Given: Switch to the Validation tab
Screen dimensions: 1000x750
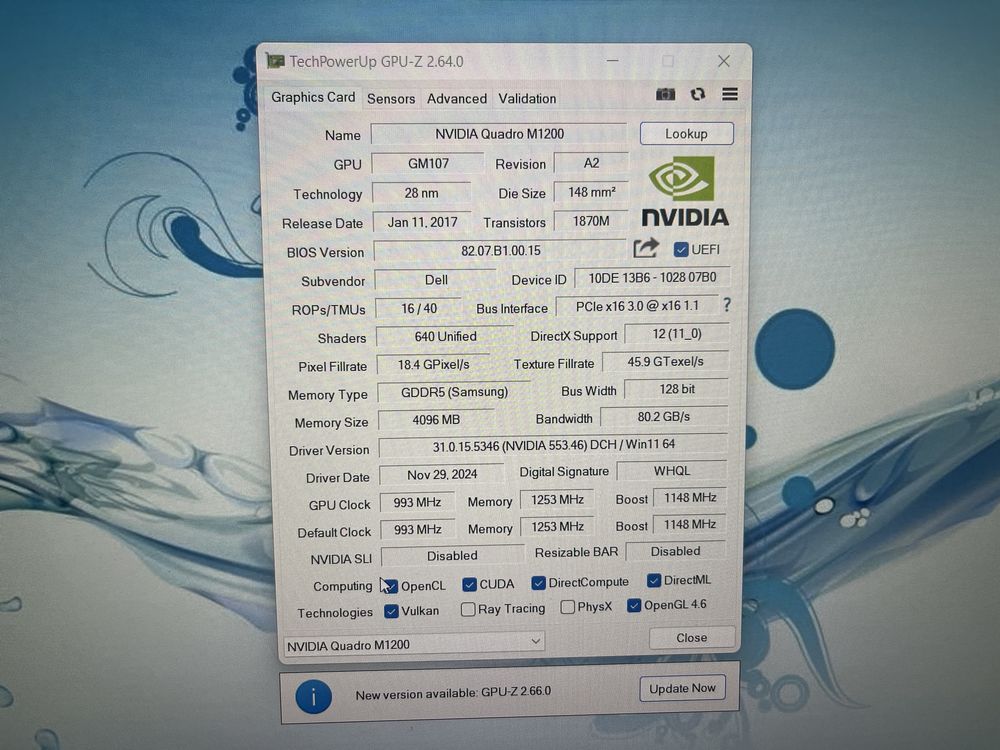Looking at the screenshot, I should [527, 99].
